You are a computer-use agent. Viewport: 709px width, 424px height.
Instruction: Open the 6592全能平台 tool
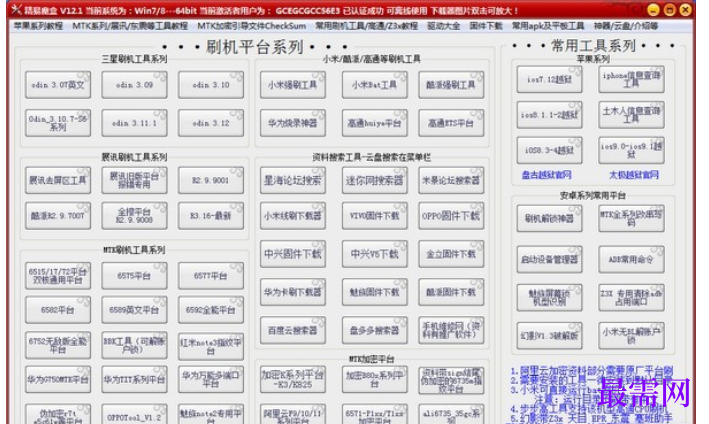(211, 310)
